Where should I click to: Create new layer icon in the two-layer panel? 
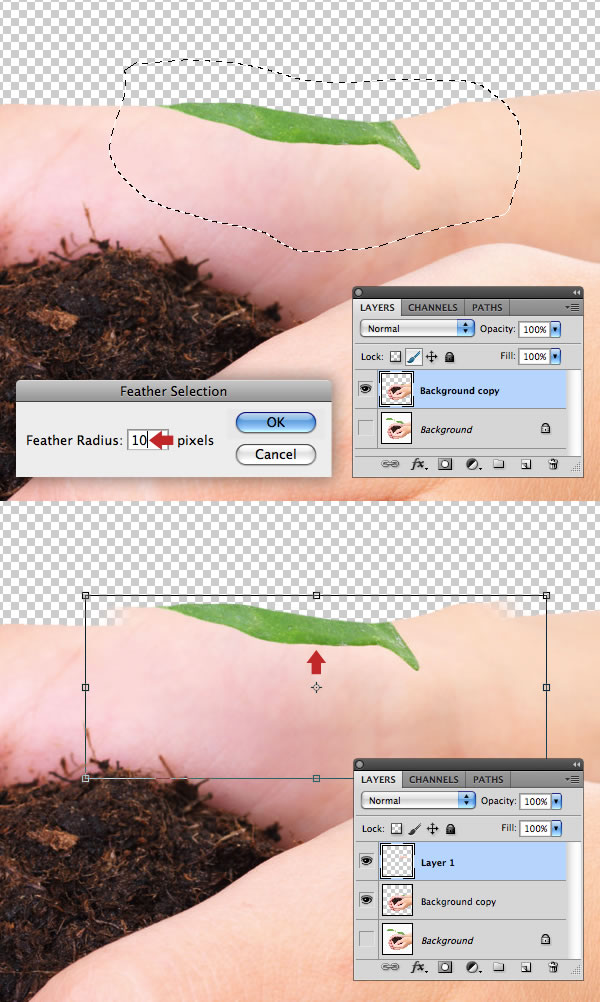[x=525, y=465]
